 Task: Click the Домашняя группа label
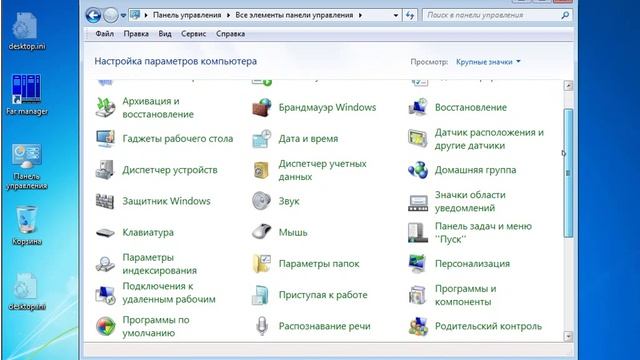coord(475,170)
